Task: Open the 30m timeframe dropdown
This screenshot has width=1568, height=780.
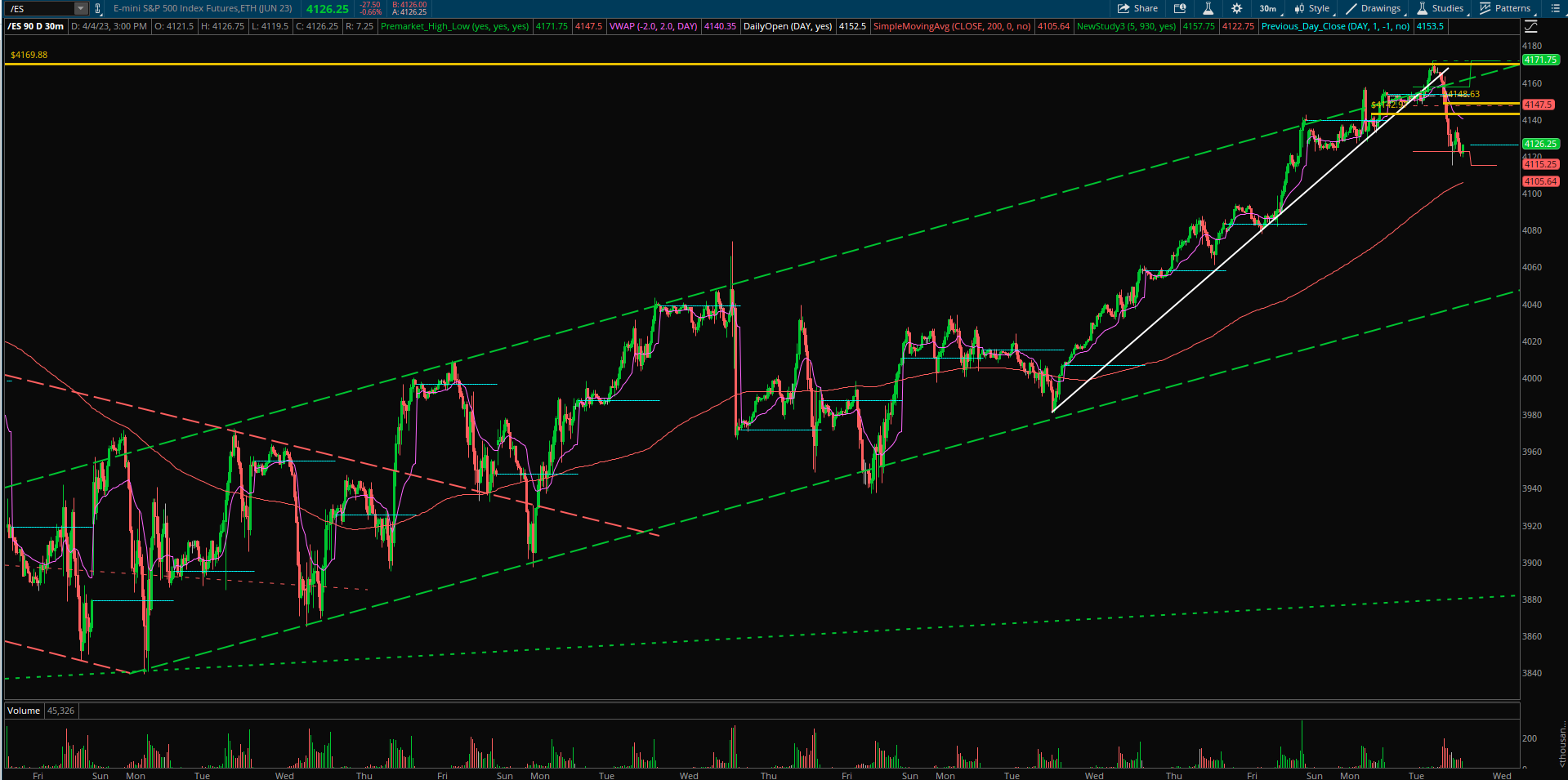Action: pos(1269,8)
